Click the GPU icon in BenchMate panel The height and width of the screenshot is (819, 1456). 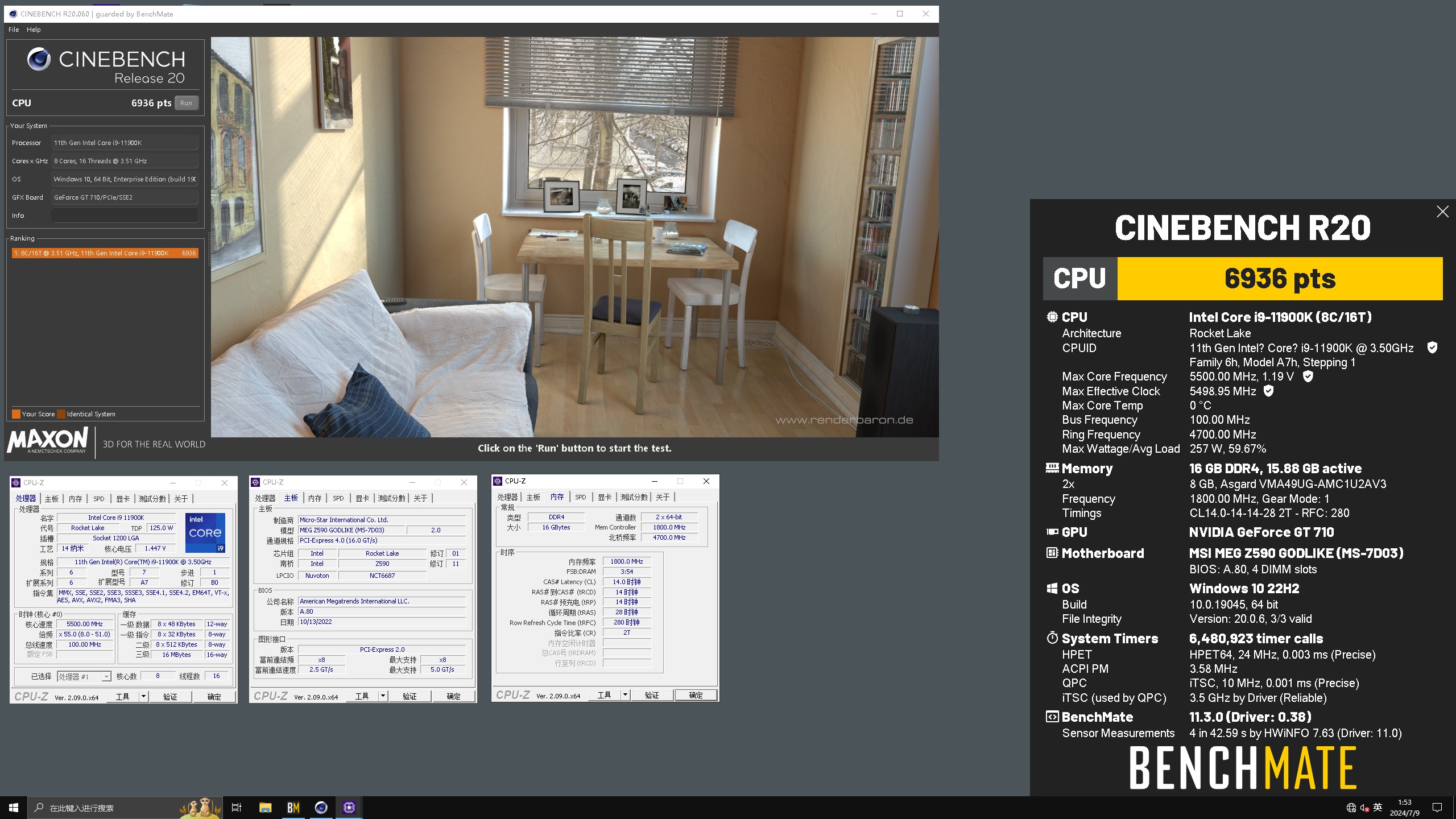(x=1052, y=532)
